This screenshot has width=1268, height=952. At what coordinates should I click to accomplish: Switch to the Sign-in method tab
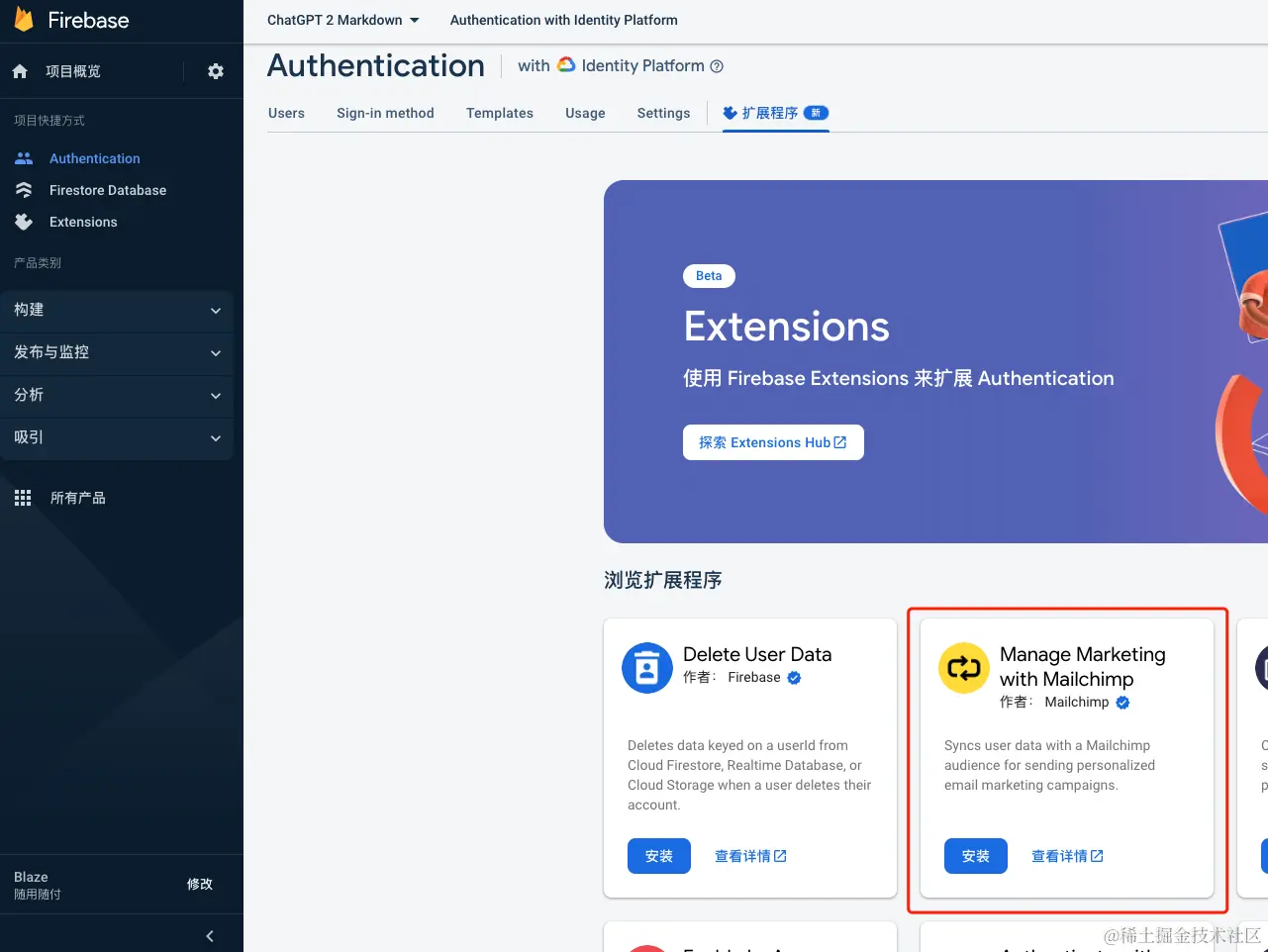point(385,113)
